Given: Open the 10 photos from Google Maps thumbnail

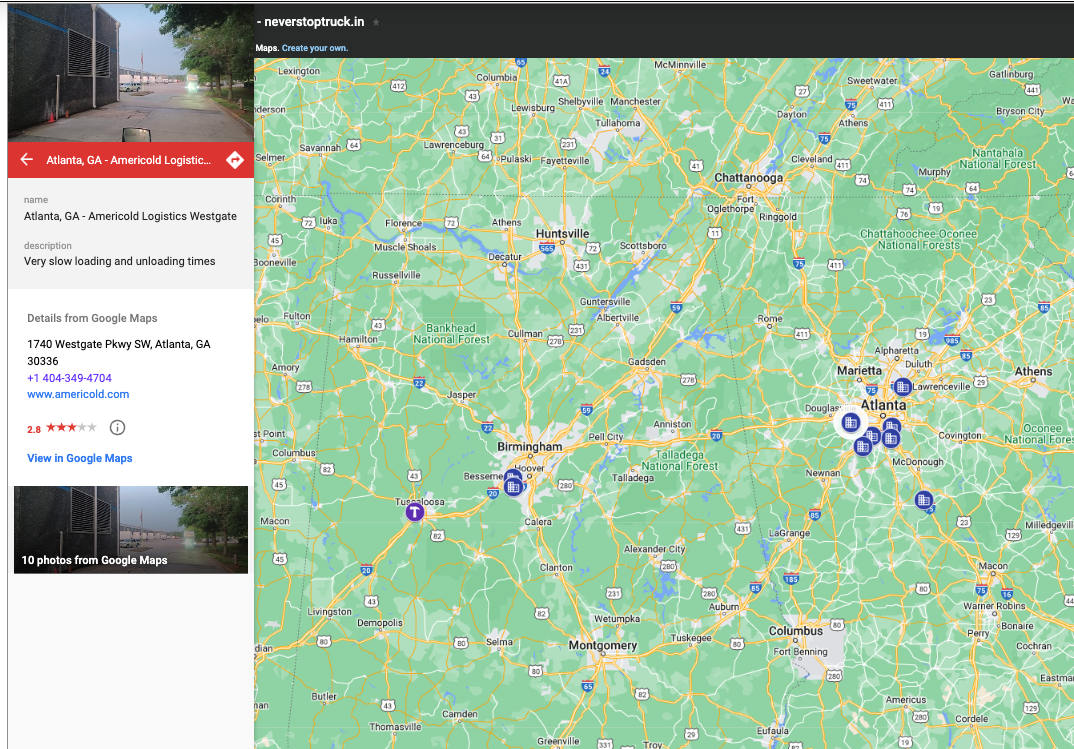Looking at the screenshot, I should (131, 529).
